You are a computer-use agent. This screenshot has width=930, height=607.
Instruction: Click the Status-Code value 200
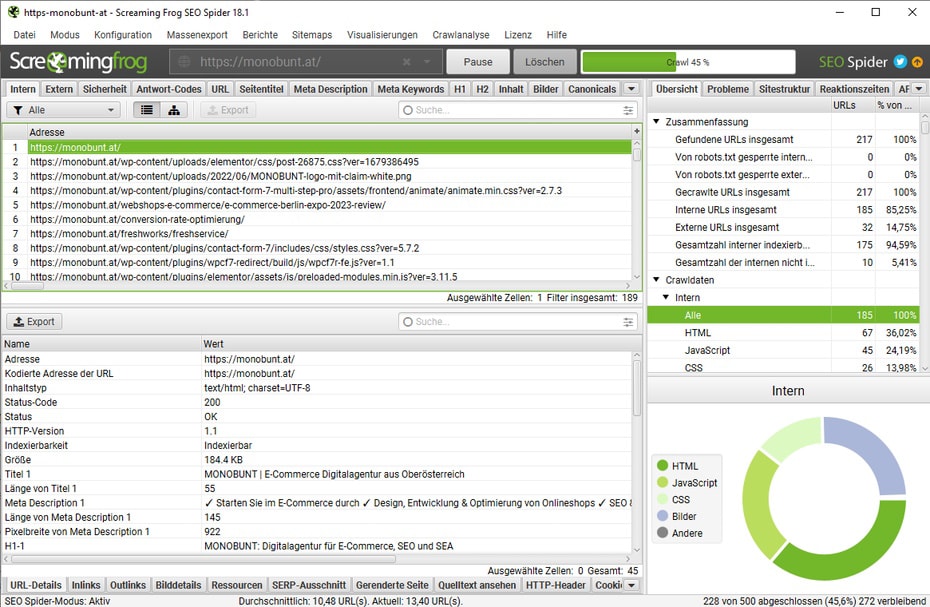click(212, 402)
